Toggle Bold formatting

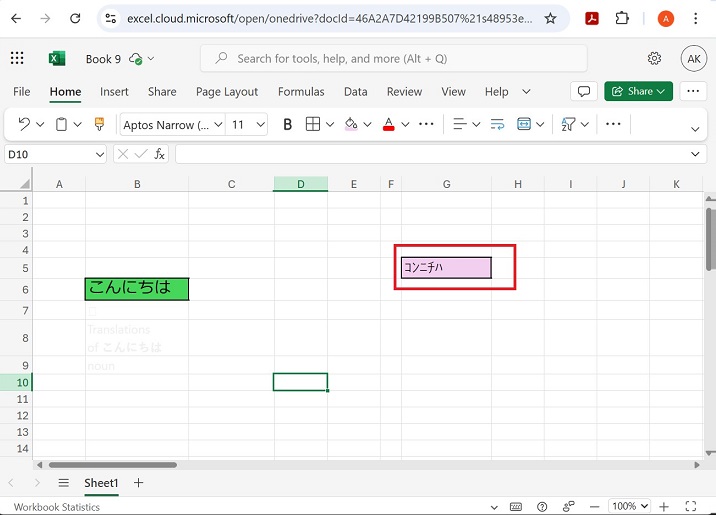(288, 124)
